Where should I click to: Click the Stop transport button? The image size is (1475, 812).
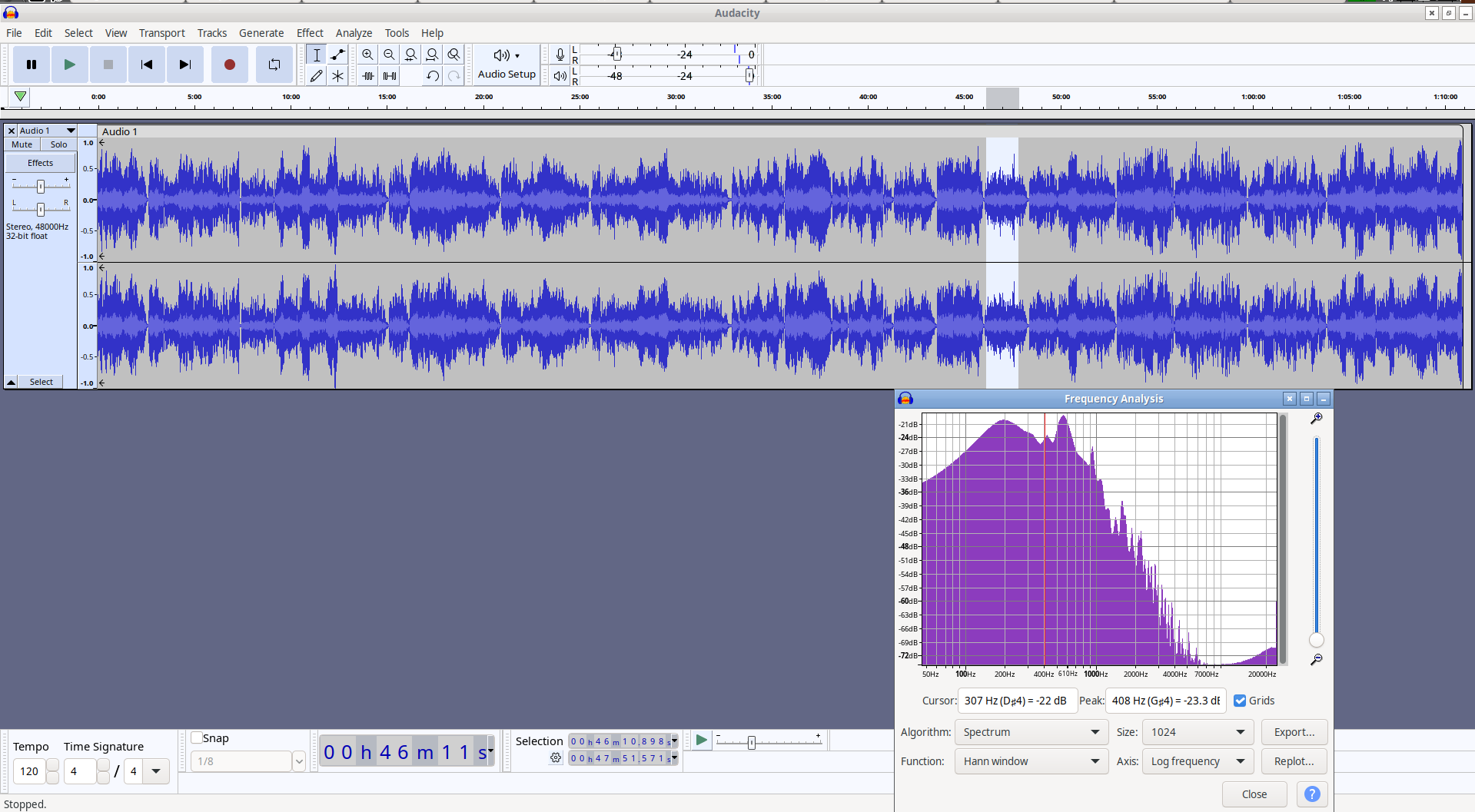[108, 65]
